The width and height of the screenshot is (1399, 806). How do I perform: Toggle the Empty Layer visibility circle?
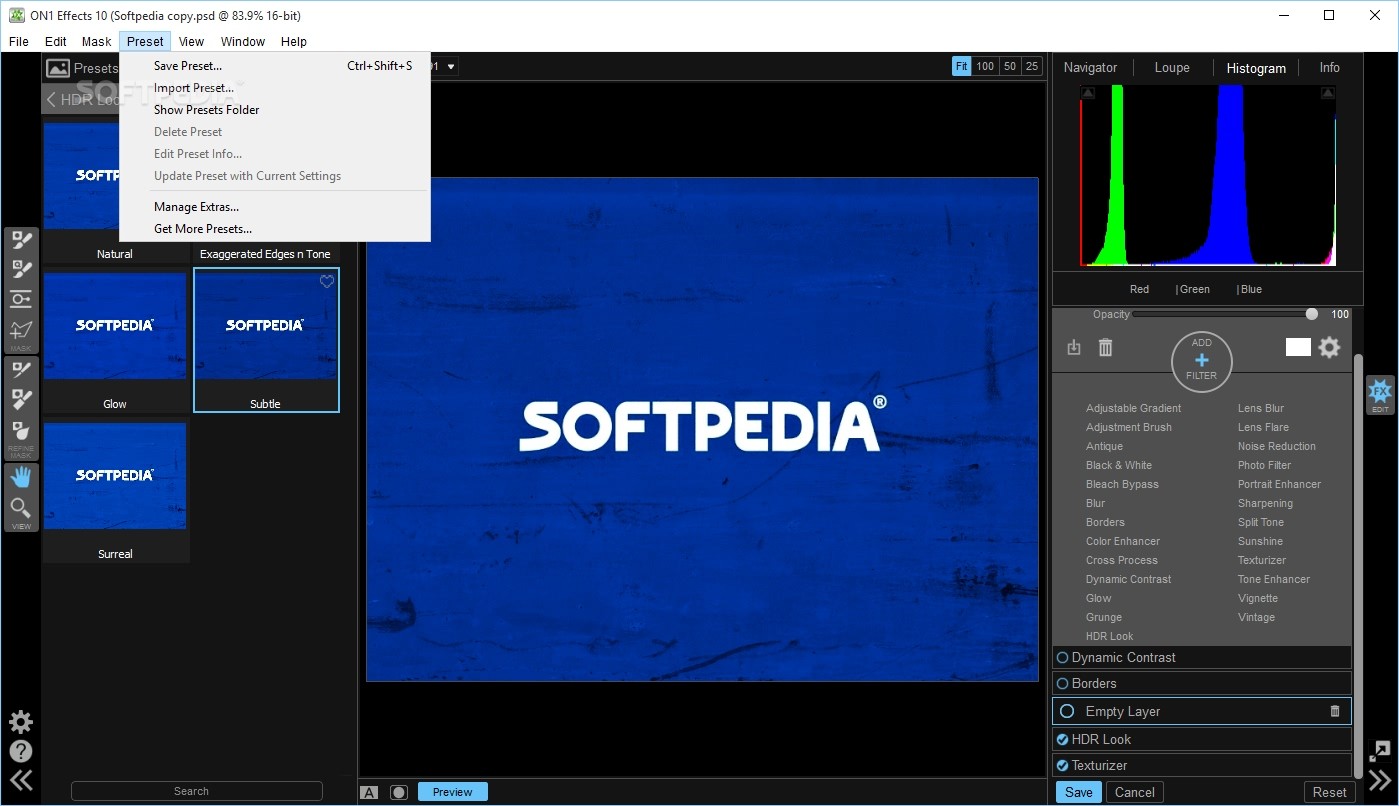(1067, 711)
